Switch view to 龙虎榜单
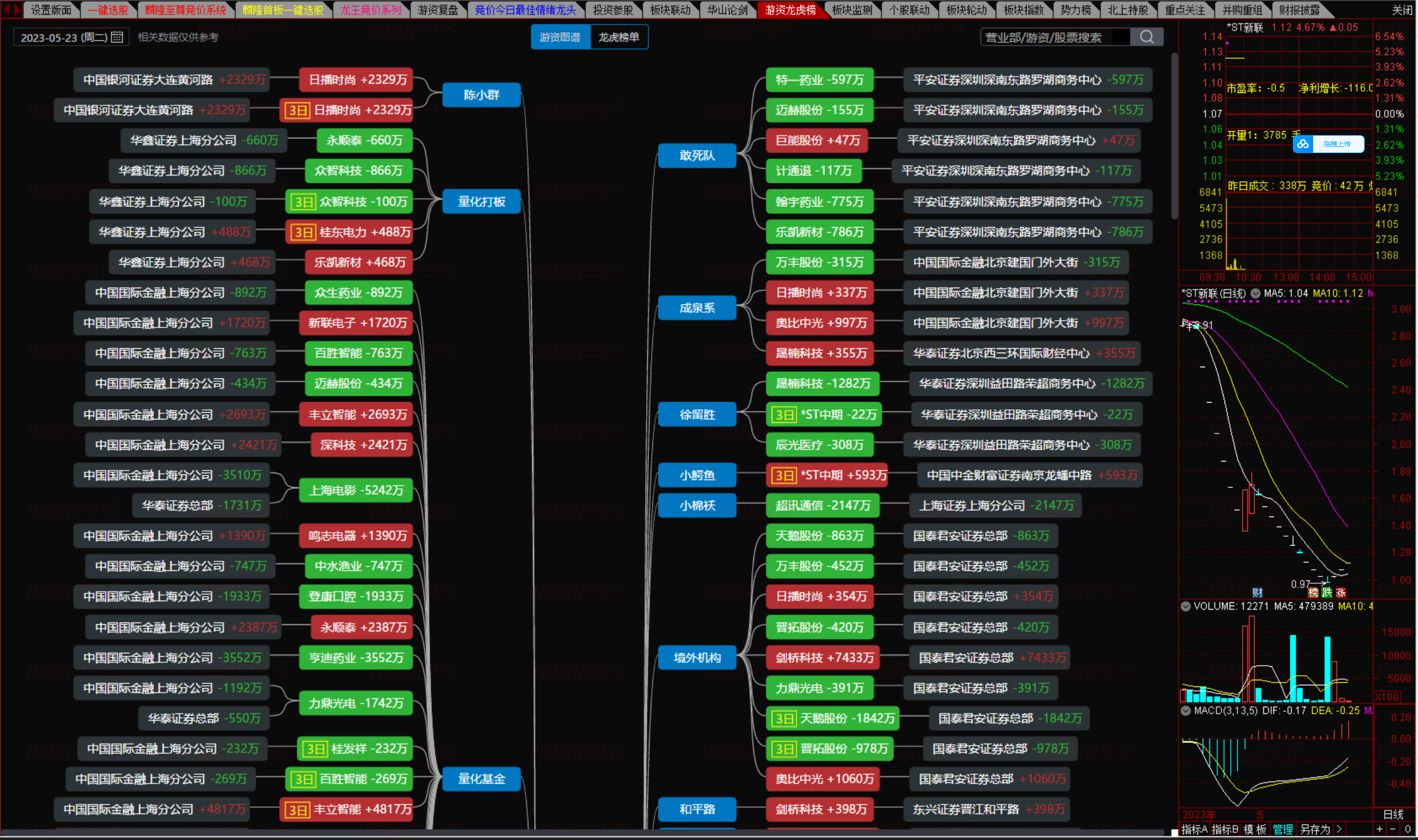This screenshot has width=1418, height=840. (x=618, y=38)
